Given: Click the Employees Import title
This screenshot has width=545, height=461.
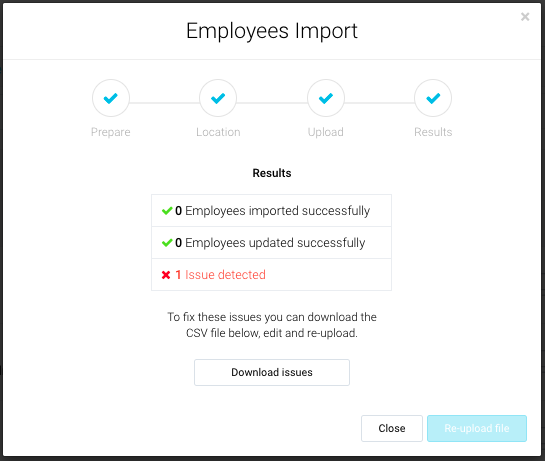Looking at the screenshot, I should (x=272, y=31).
